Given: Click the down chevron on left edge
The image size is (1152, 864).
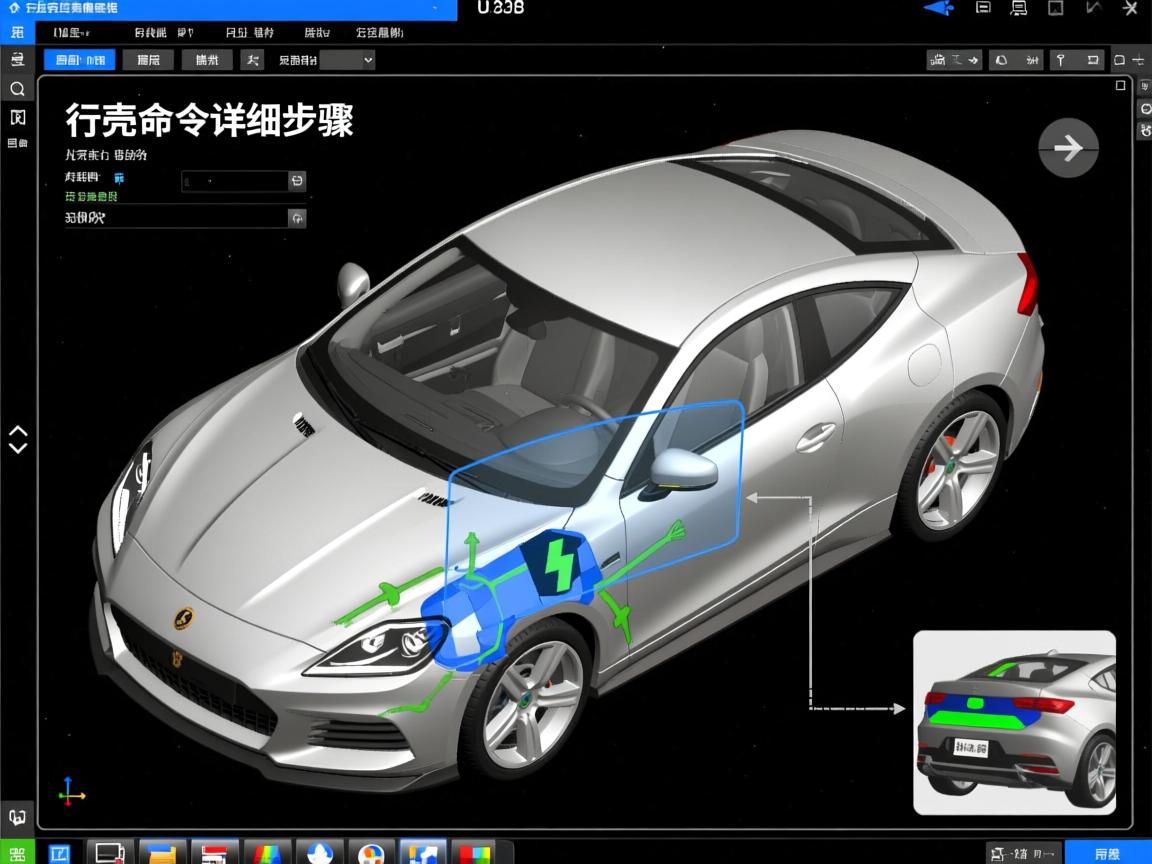Looking at the screenshot, I should [x=18, y=448].
